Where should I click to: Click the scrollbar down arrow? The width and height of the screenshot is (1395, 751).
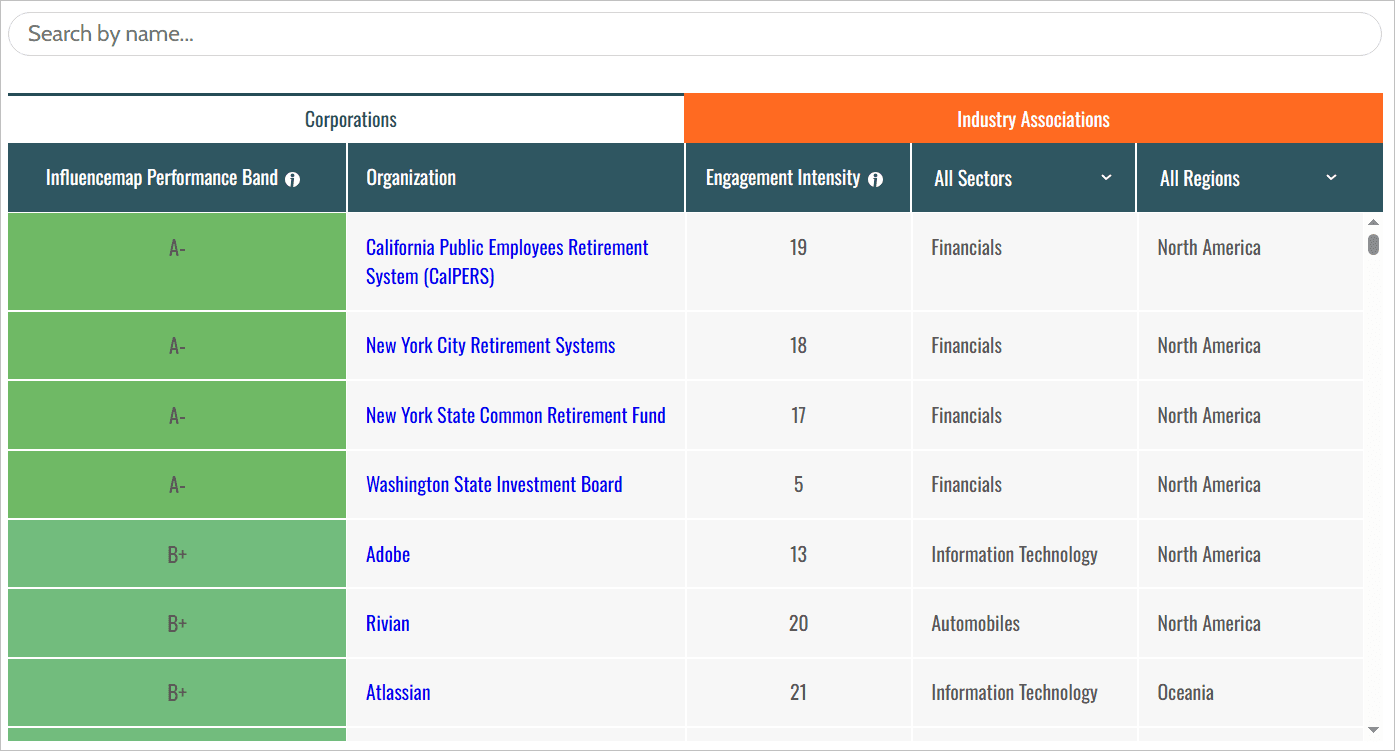pos(1373,730)
